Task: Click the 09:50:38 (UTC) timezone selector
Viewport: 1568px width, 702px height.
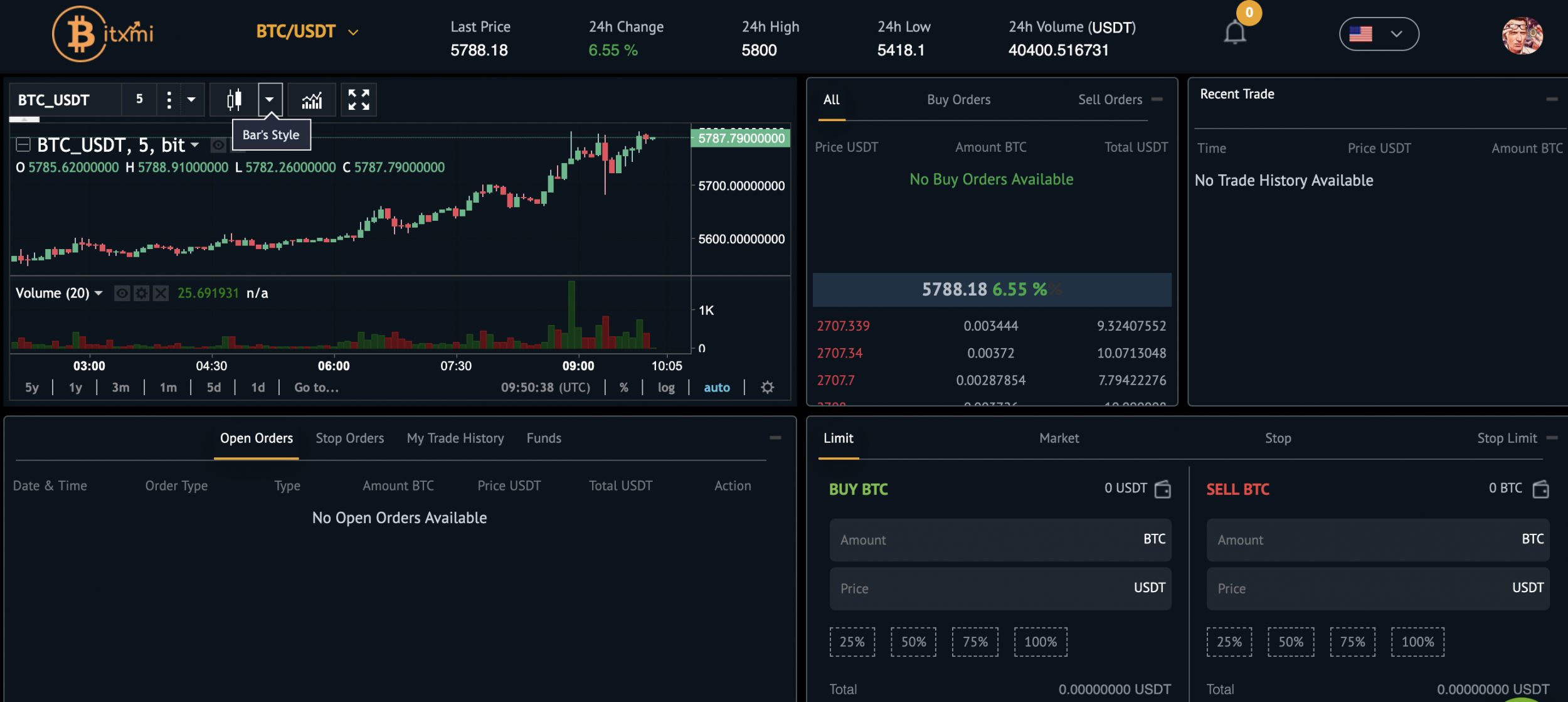Action: 546,388
